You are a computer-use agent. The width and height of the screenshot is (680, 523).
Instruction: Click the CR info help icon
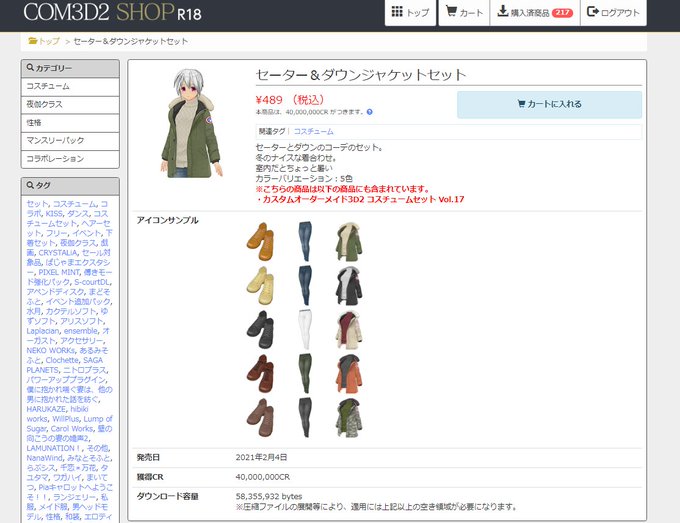pyautogui.click(x=369, y=112)
